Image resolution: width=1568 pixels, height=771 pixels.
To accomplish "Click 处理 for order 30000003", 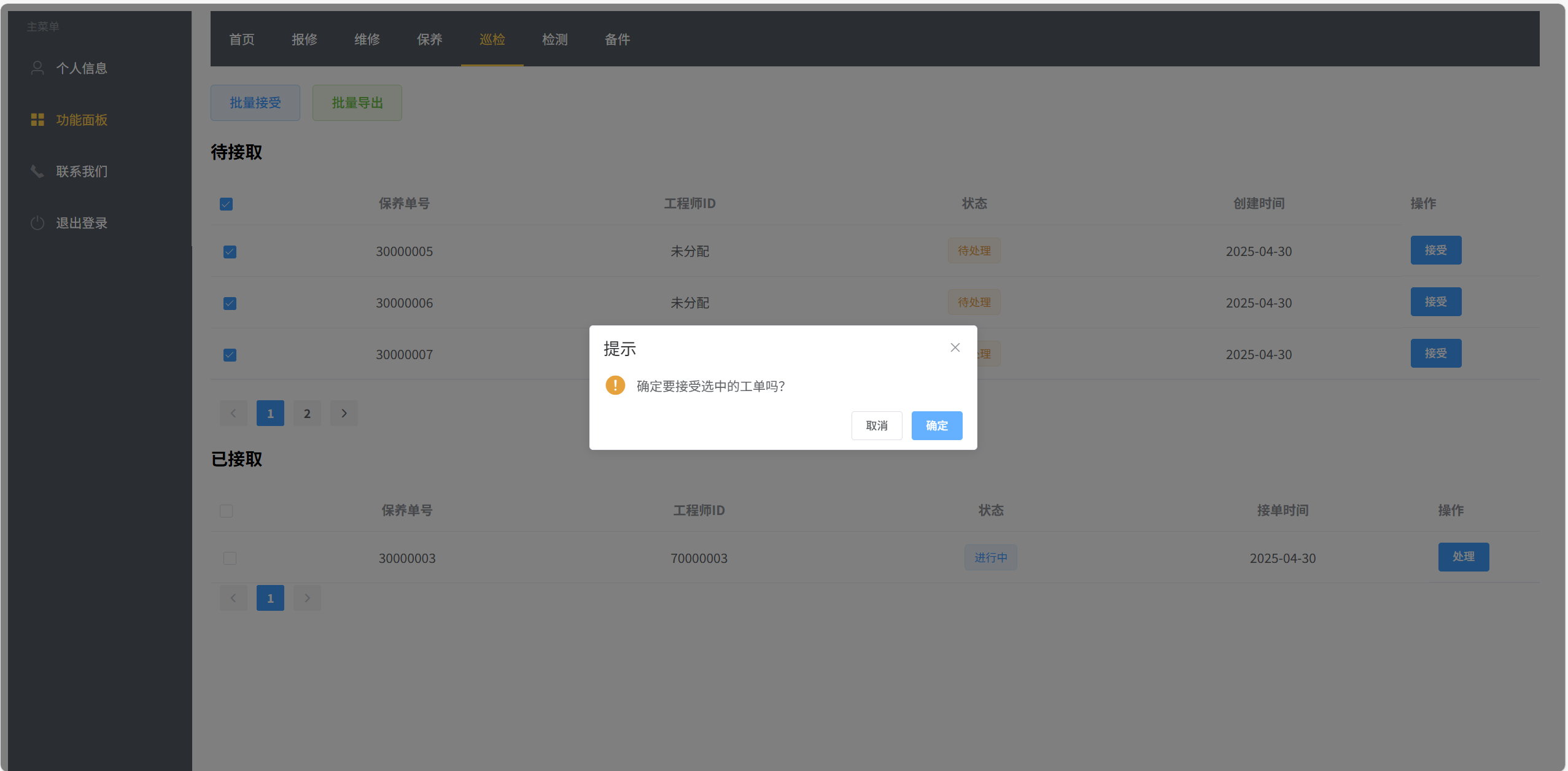I will pyautogui.click(x=1463, y=557).
